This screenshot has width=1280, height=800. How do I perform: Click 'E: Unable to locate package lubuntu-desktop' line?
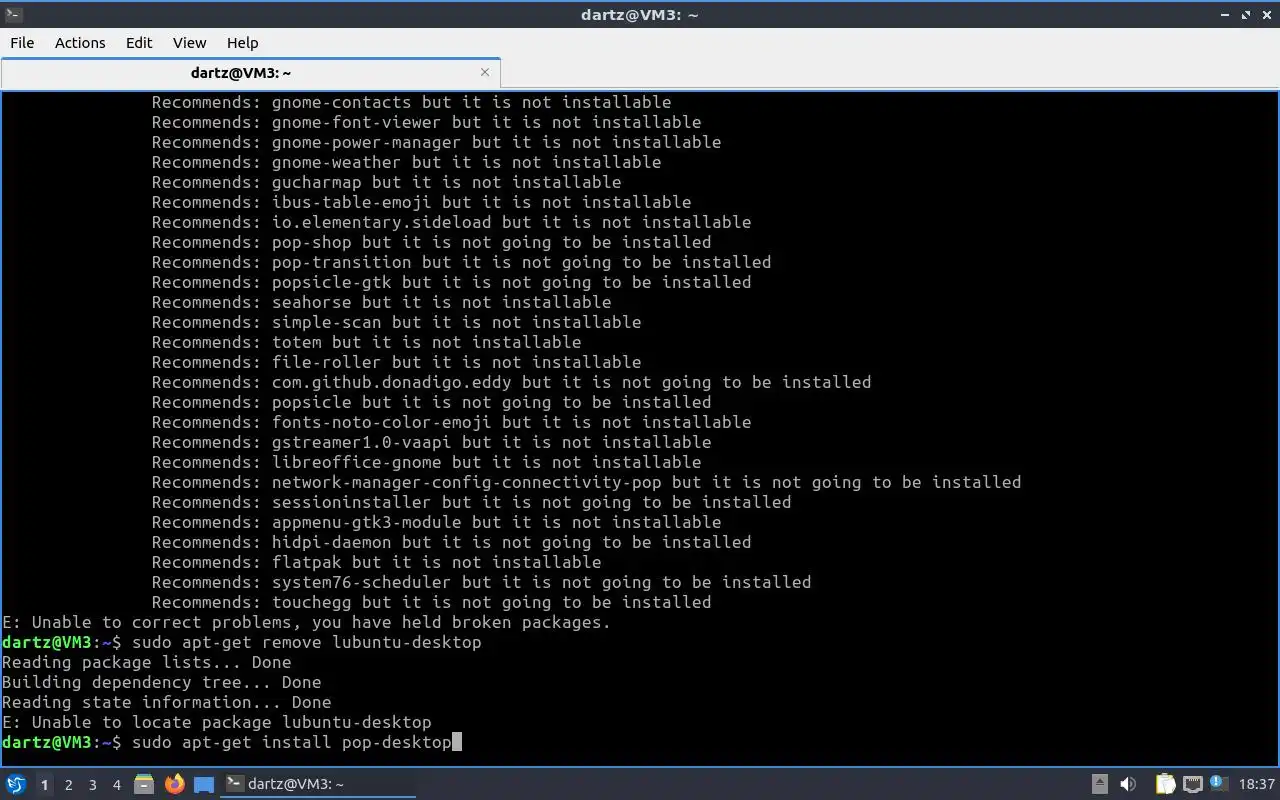coord(217,722)
